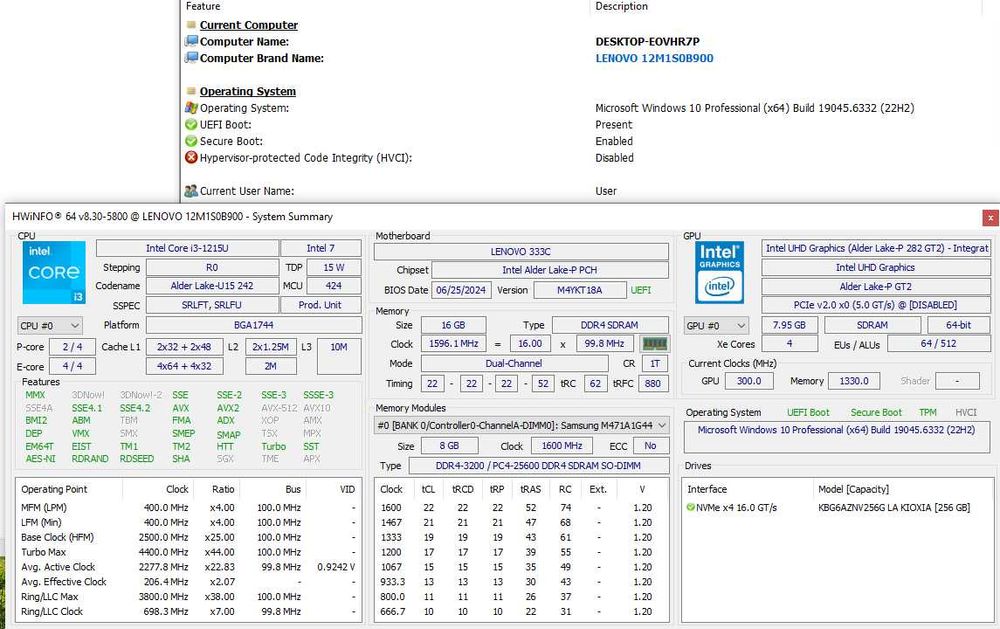Viewport: 1000px width, 629px height.
Task: Click the Intel Core i3-1215U name field
Action: coord(186,248)
